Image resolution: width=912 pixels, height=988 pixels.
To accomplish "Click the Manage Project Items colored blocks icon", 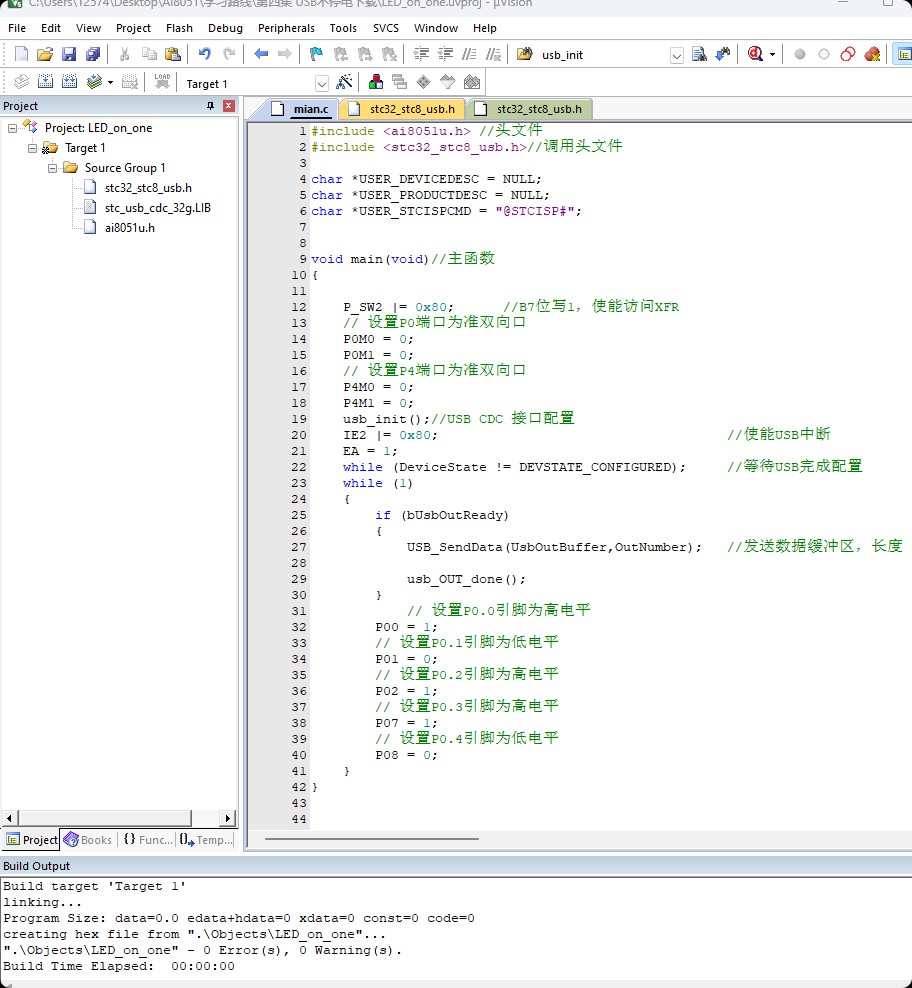I will (376, 83).
